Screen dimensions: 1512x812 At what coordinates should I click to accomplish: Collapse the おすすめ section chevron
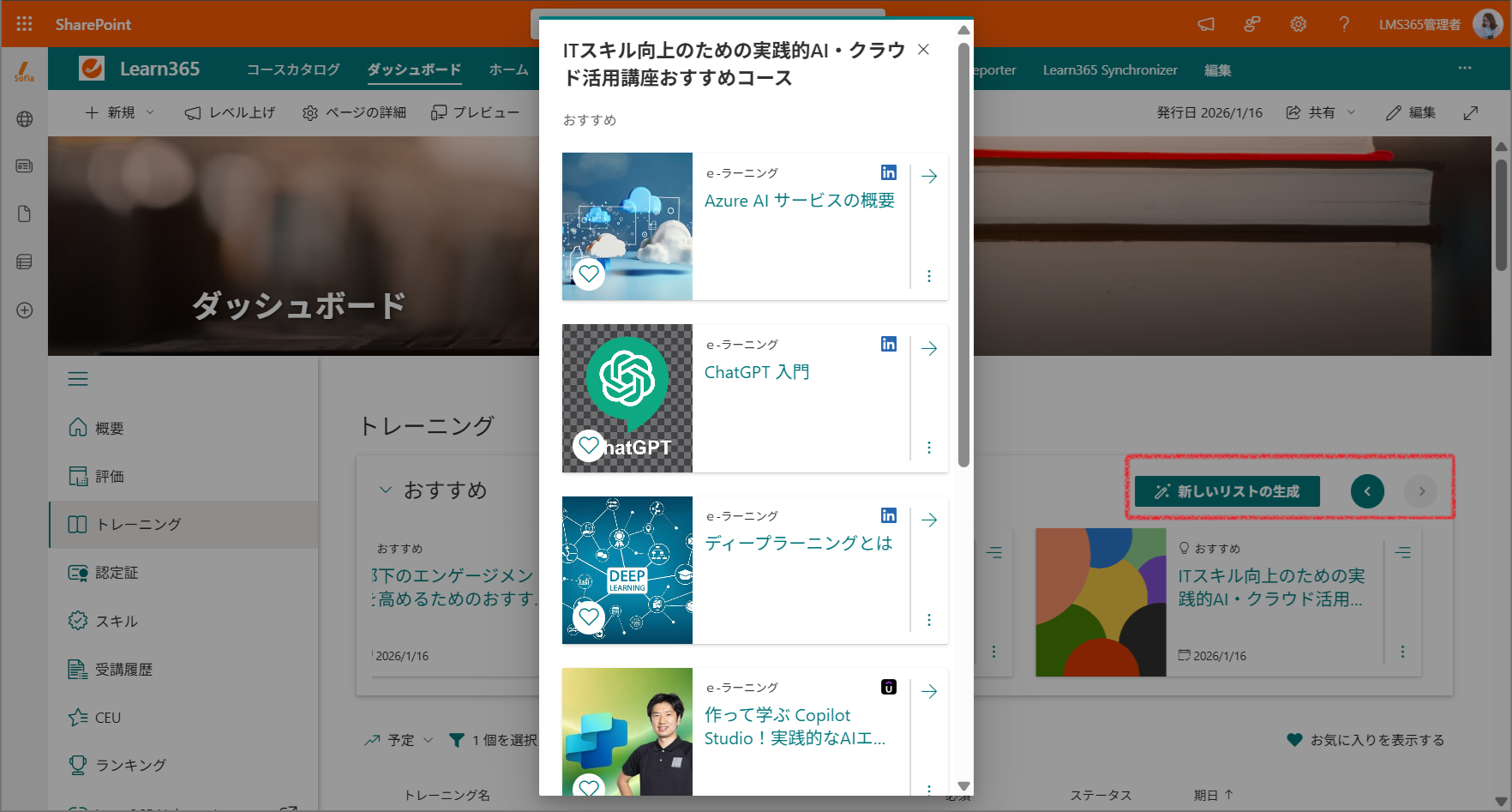pyautogui.click(x=386, y=490)
